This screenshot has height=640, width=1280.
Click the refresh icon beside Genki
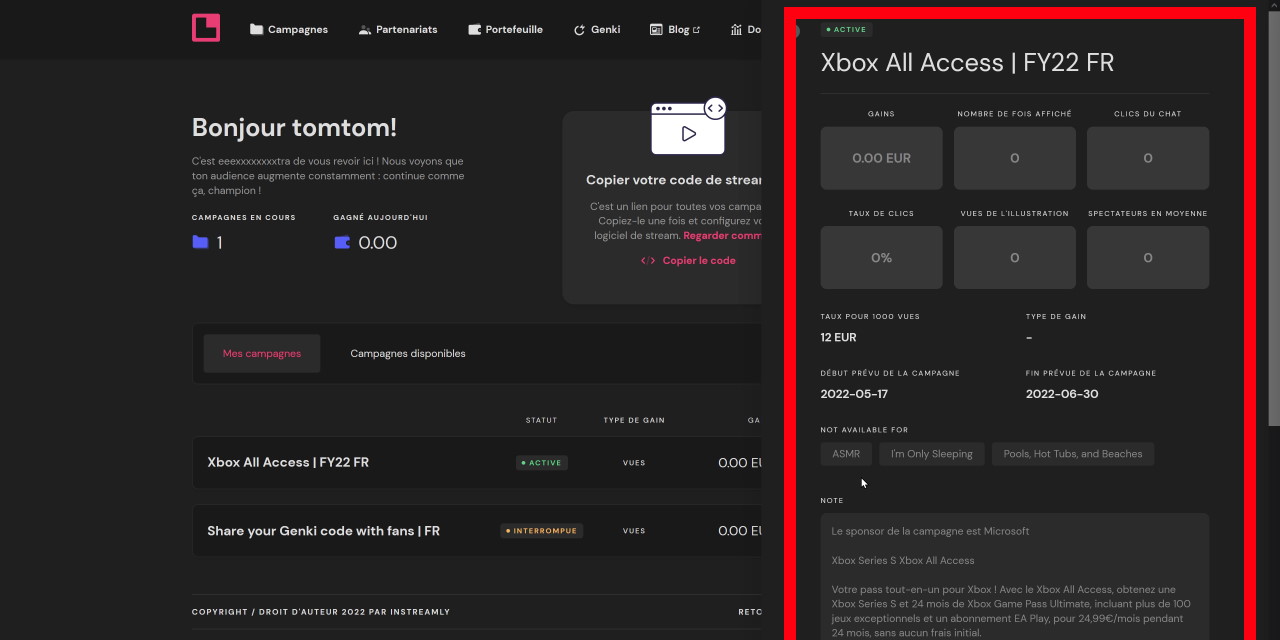coord(579,30)
